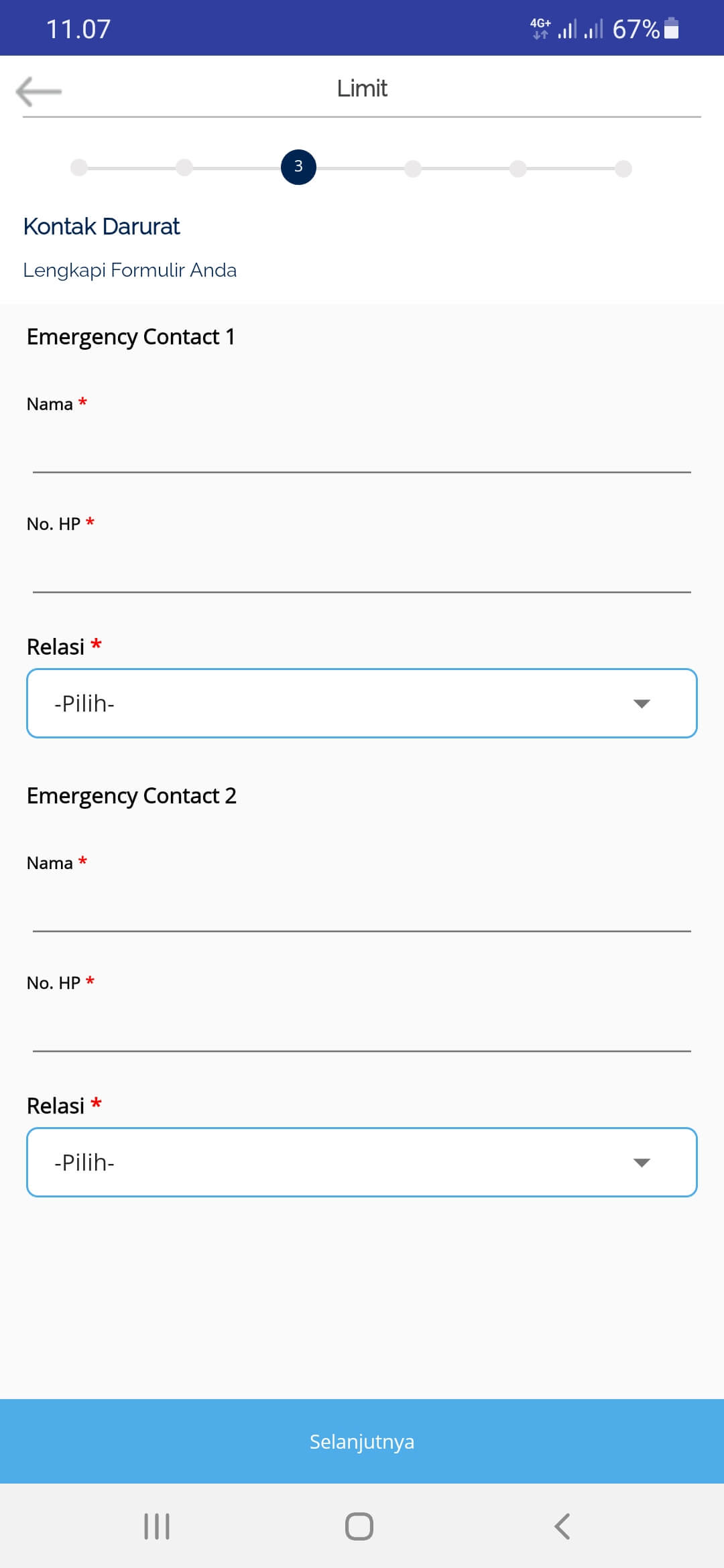724x1568 pixels.
Task: Select the active step 3 circle
Action: [x=298, y=167]
